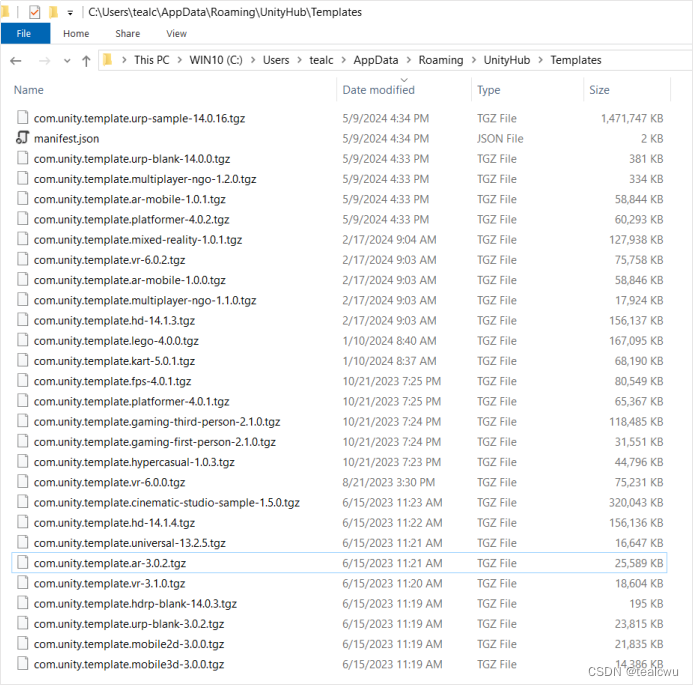Screen dimensions: 694x686
Task: Navigate to Users in breadcrumb
Action: click(x=276, y=60)
